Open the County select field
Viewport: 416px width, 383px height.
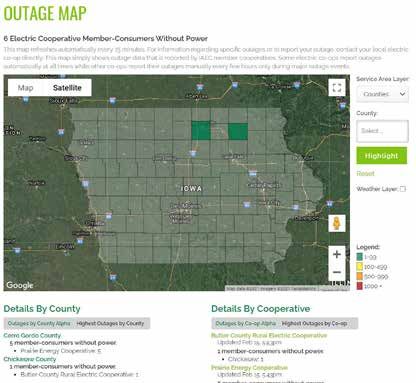[382, 131]
